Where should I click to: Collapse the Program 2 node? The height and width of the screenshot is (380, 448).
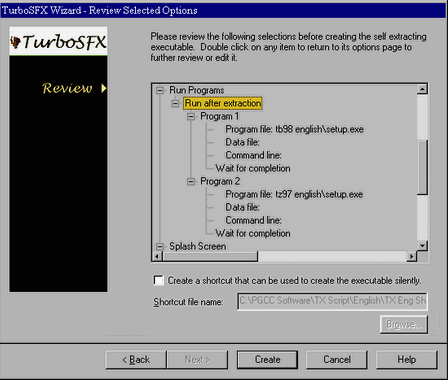click(191, 181)
